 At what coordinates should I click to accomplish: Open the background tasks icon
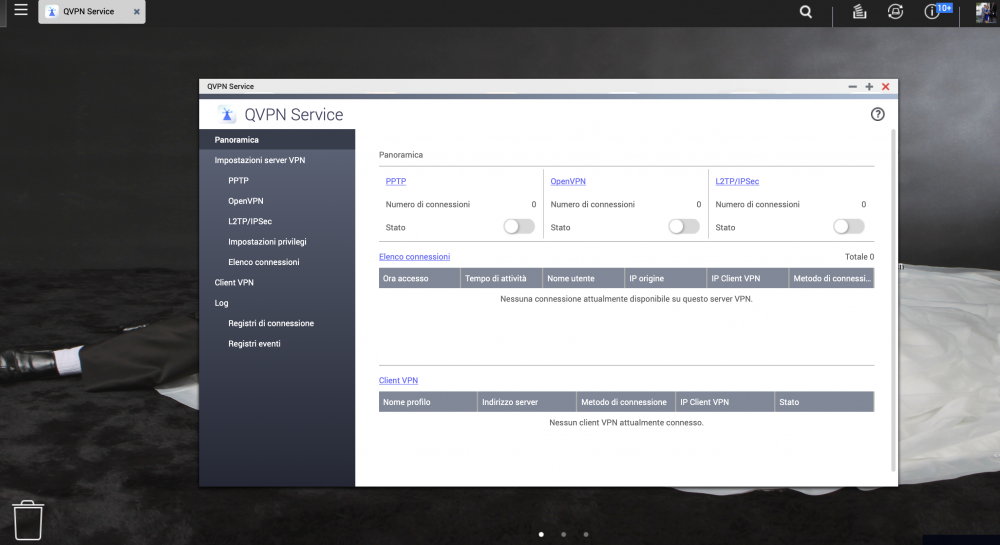click(x=859, y=12)
